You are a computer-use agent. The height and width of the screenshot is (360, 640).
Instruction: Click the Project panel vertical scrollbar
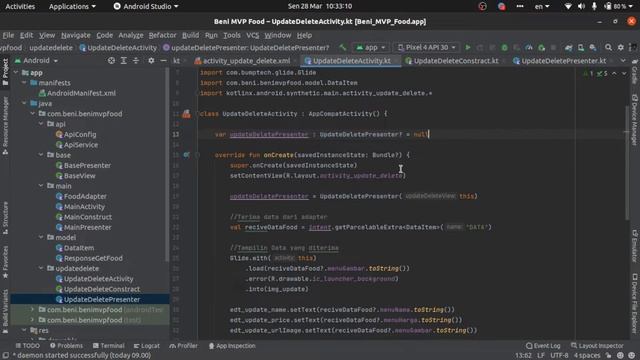(x=167, y=165)
